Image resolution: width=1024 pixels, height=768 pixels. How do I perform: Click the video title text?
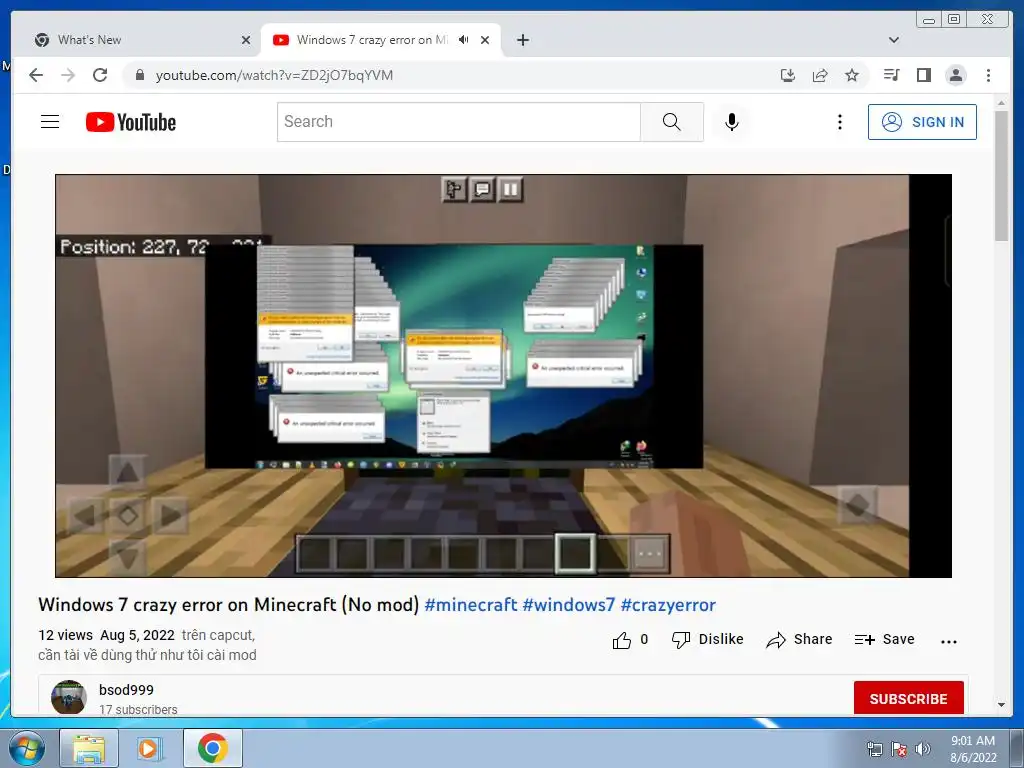coord(229,605)
